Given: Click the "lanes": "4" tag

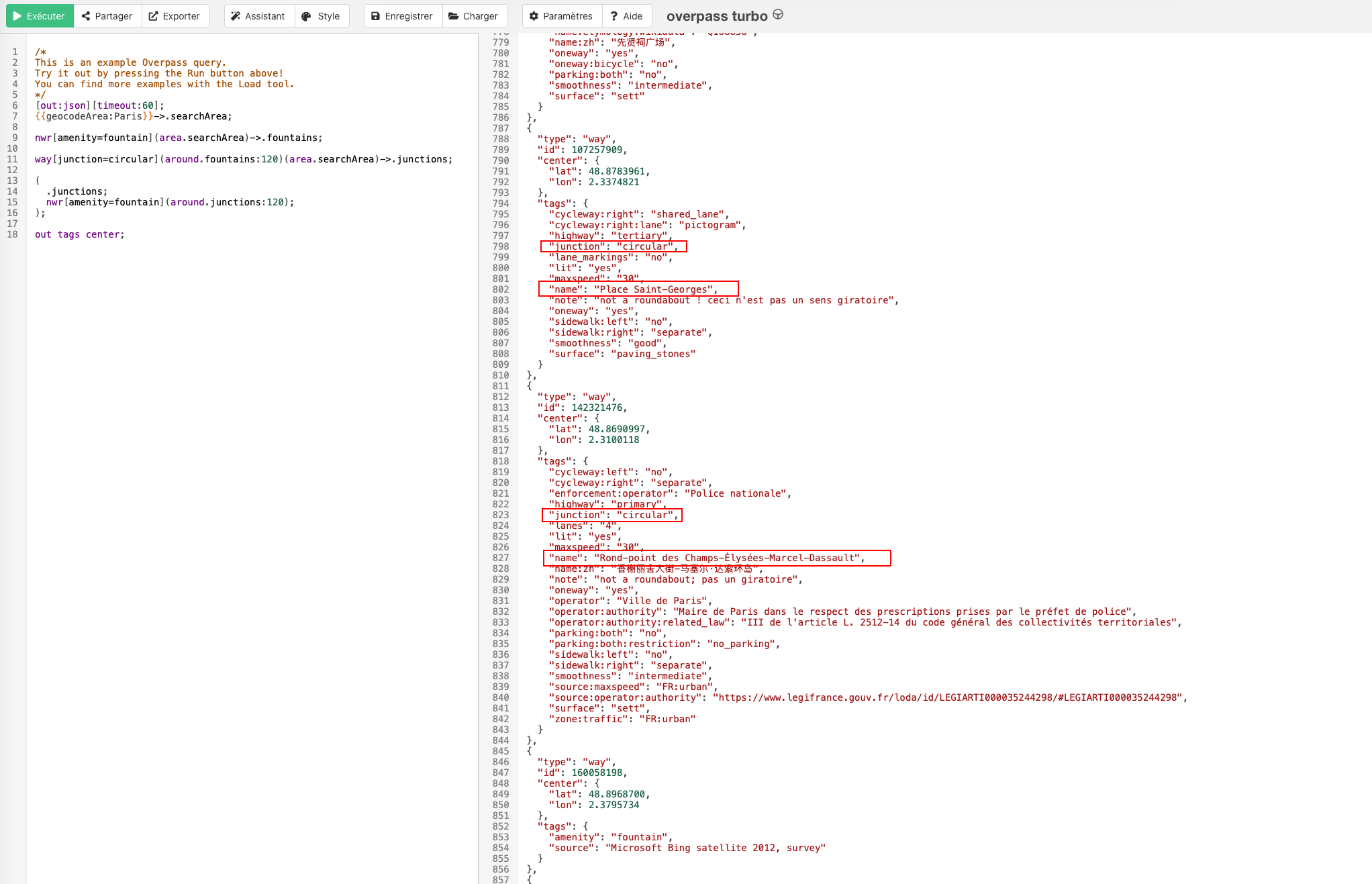Looking at the screenshot, I should pos(585,526).
